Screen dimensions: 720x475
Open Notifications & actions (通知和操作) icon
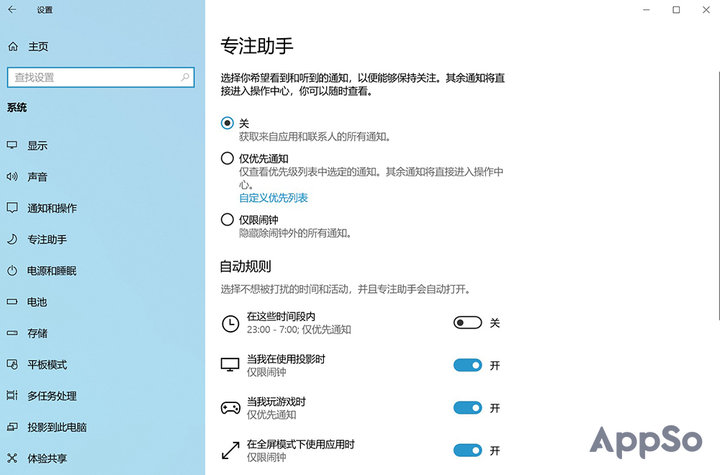point(13,208)
